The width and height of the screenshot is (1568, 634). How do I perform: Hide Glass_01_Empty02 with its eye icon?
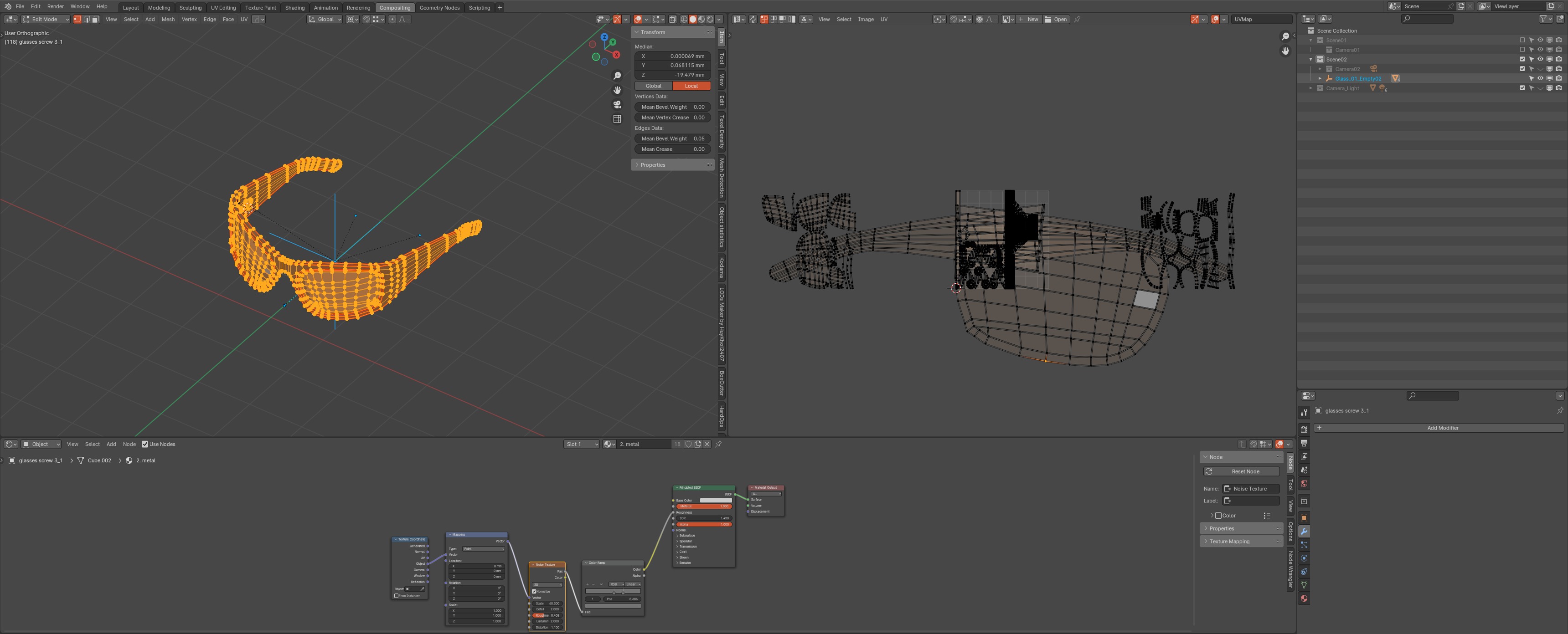coord(1540,78)
